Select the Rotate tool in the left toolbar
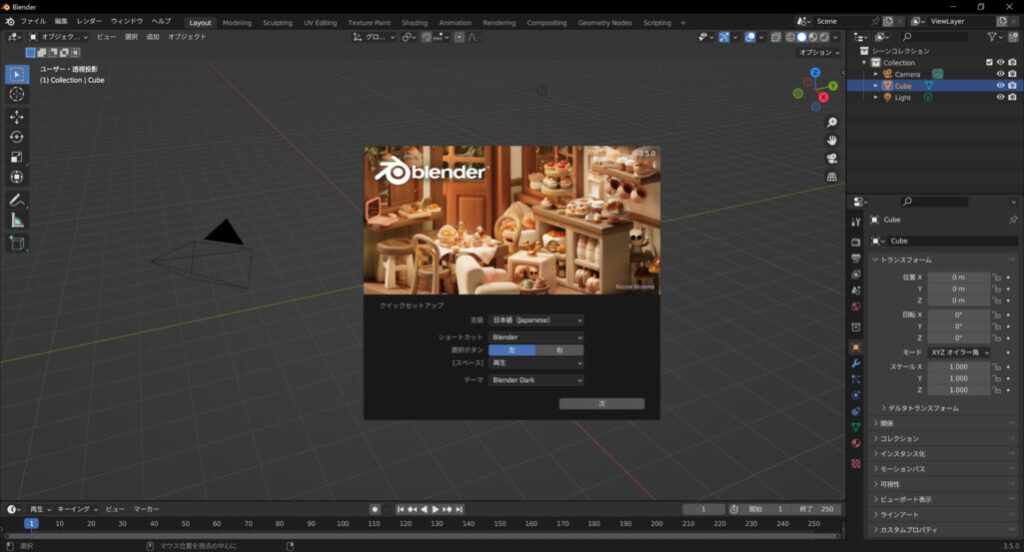 coord(17,137)
